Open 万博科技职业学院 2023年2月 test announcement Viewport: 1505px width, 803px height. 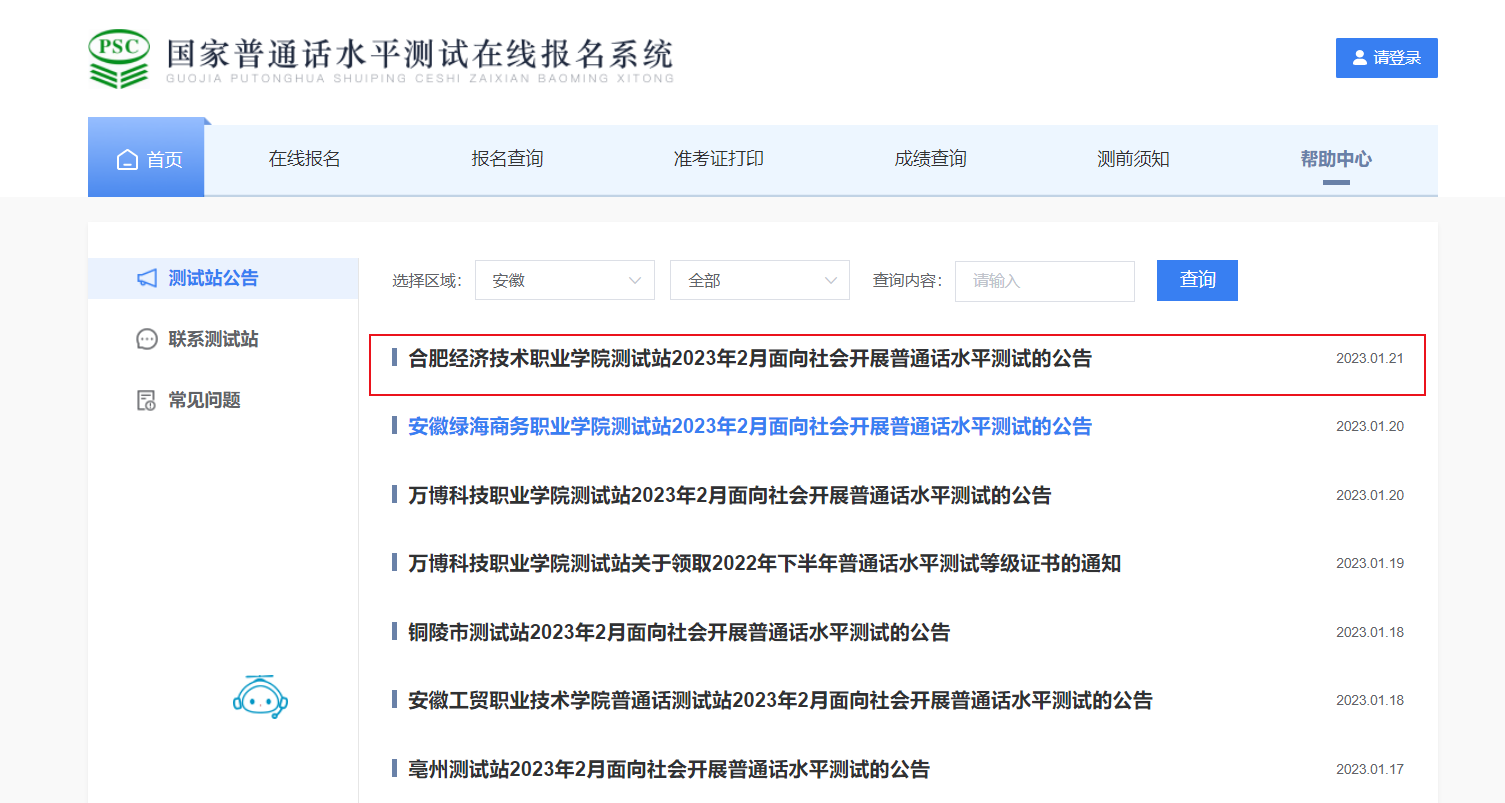[730, 495]
